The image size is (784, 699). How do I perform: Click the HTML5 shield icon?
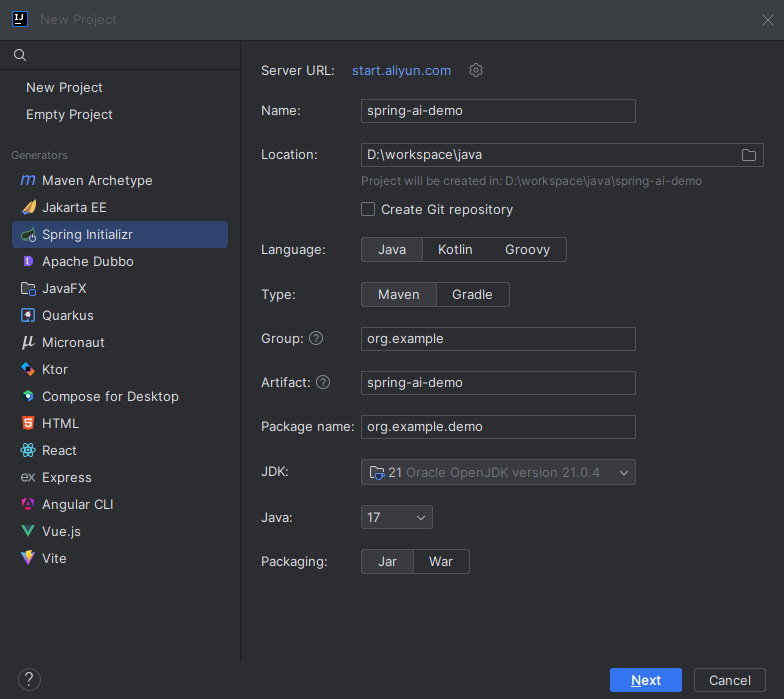click(28, 423)
